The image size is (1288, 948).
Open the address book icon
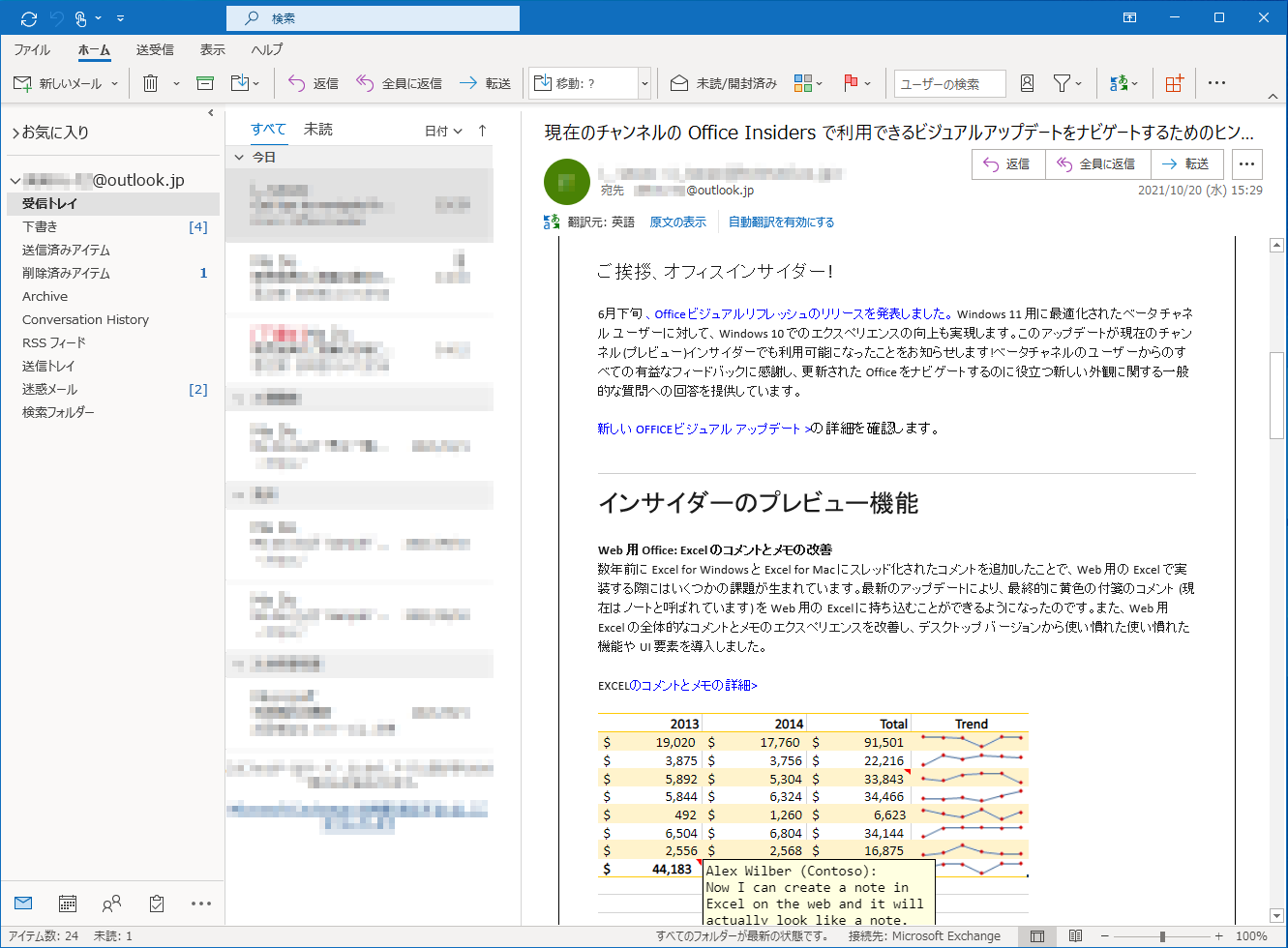coord(1026,83)
